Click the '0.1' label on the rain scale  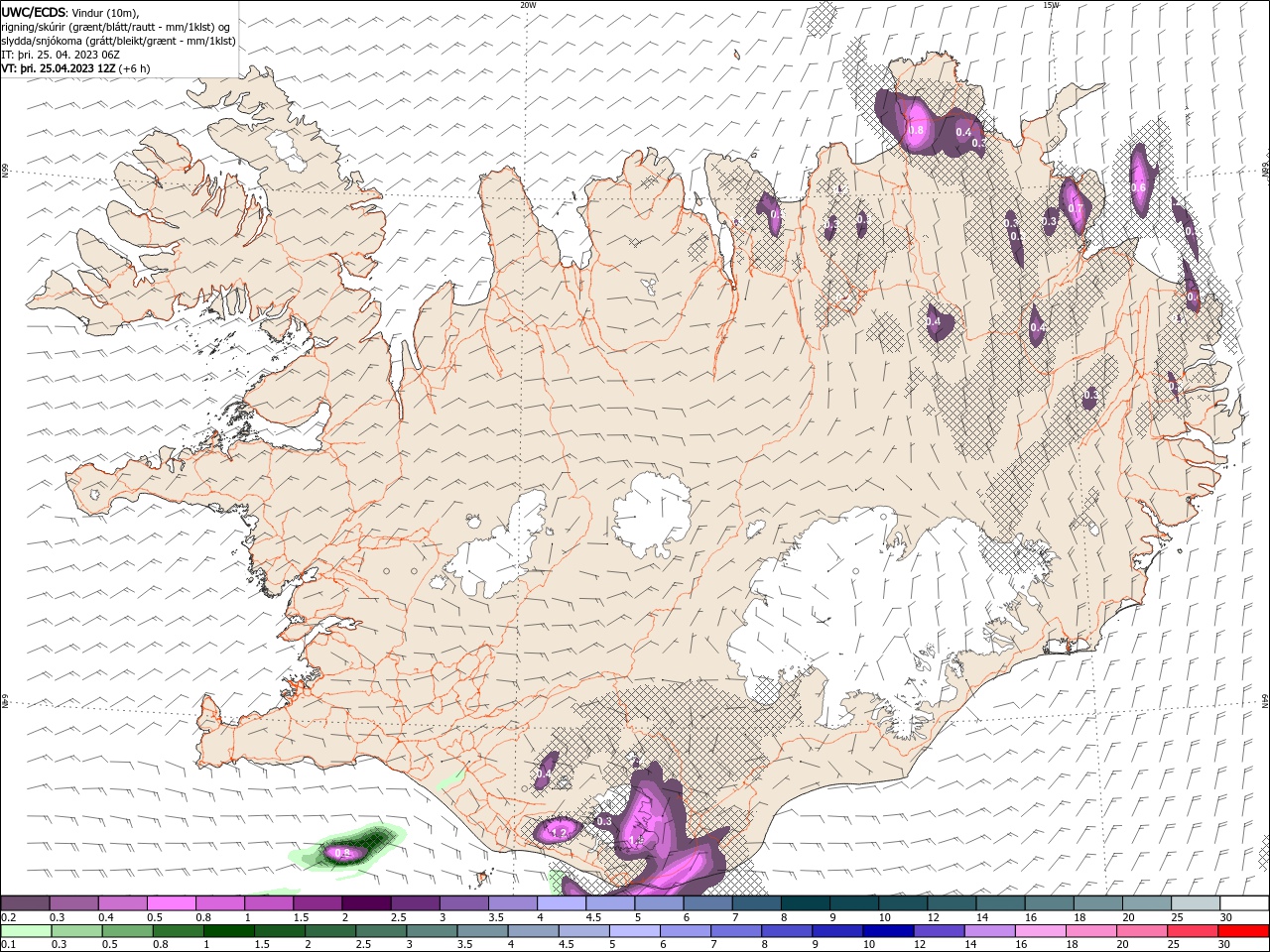[8, 945]
